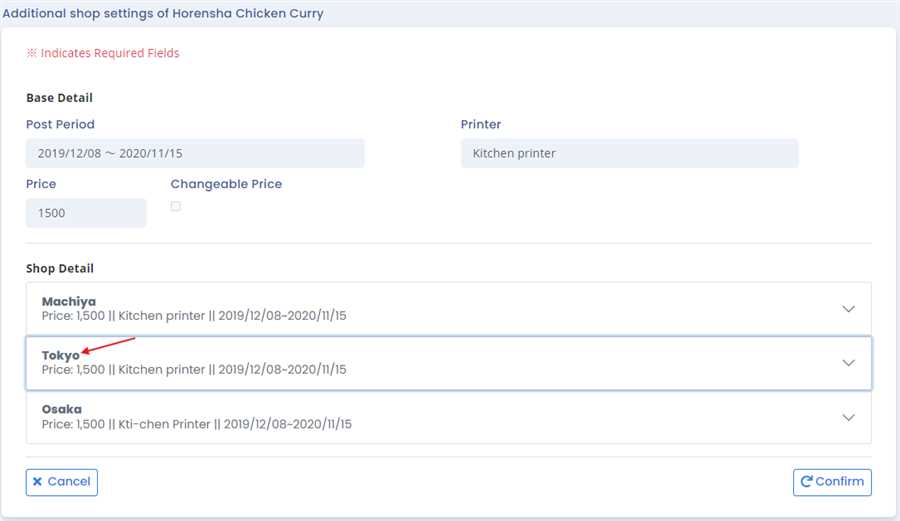Select the Osaka shop name

coord(62,409)
